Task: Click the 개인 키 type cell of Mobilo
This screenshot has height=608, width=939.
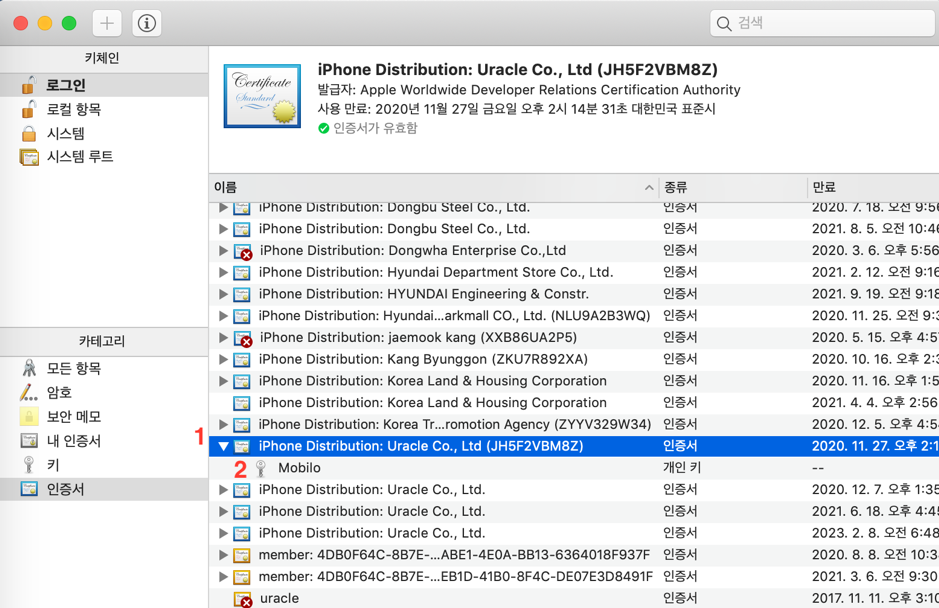Action: (x=682, y=468)
